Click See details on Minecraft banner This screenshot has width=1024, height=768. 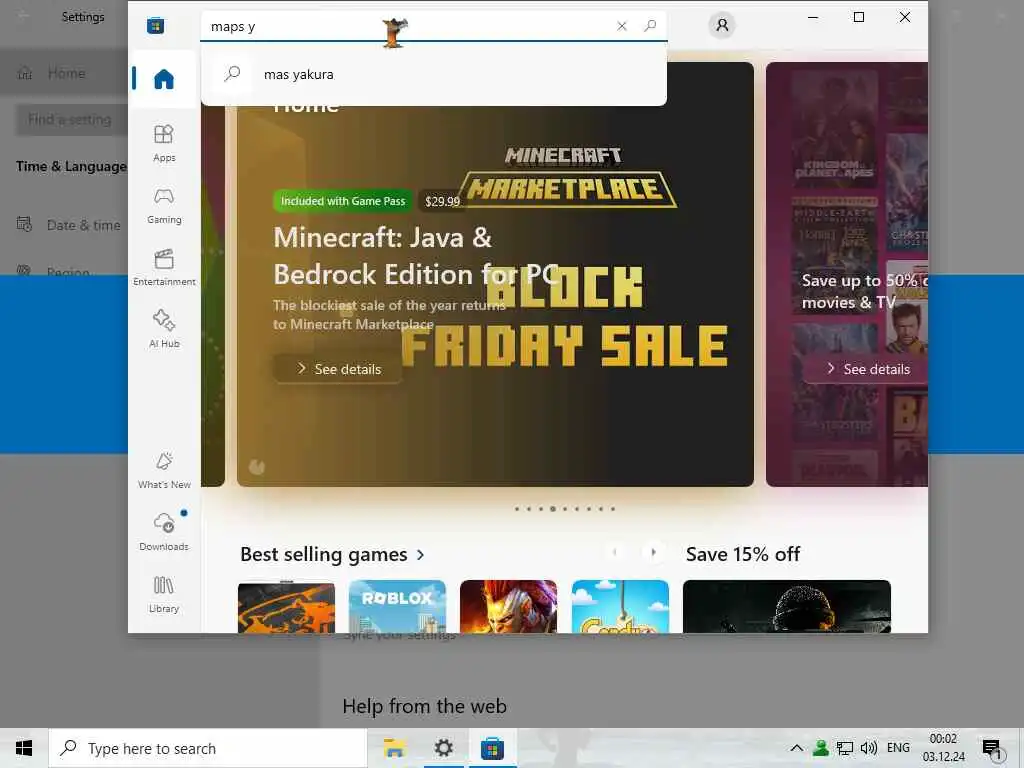click(338, 369)
